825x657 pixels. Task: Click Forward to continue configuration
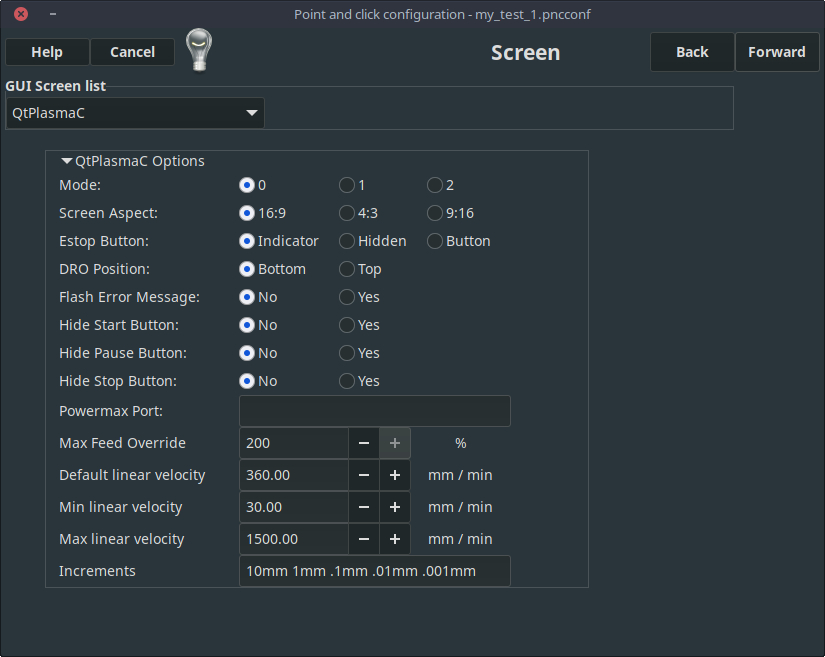[777, 51]
